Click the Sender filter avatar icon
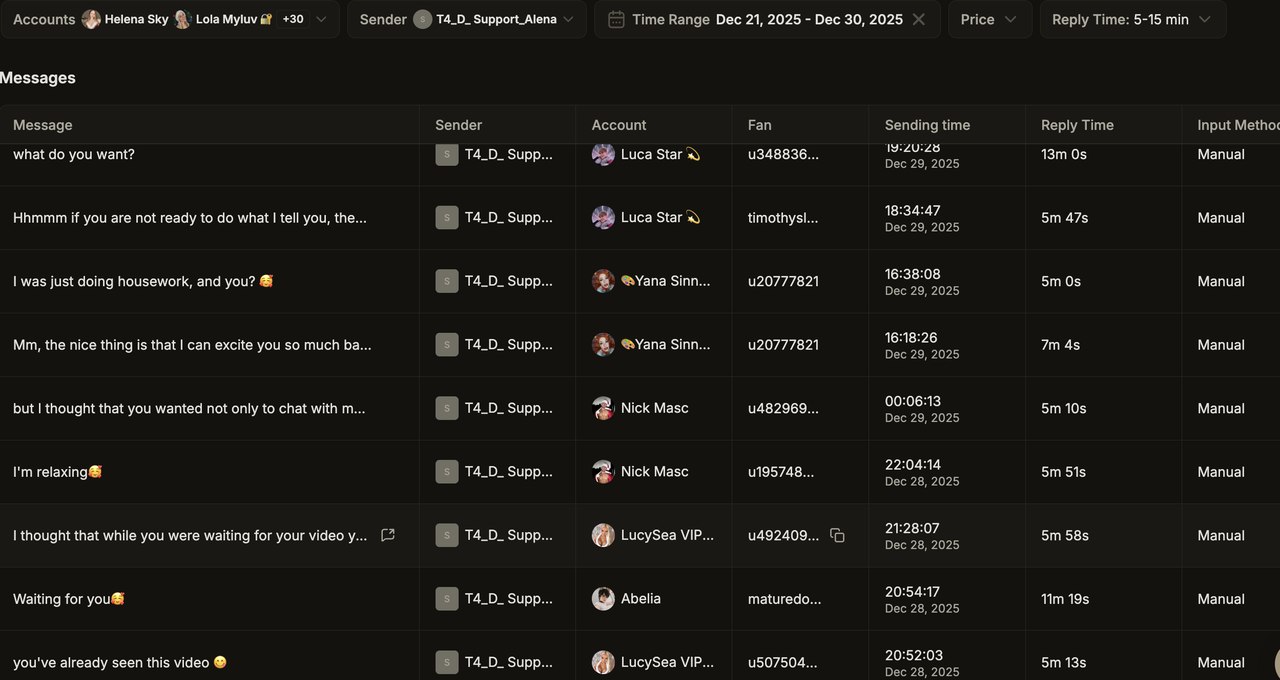The width and height of the screenshot is (1280, 680). [423, 19]
